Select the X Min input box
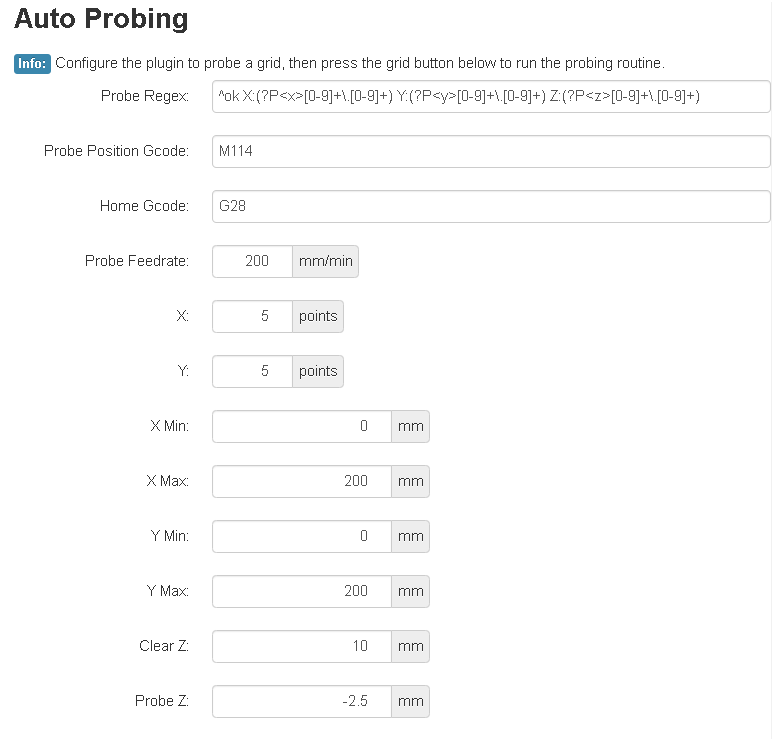The height and width of the screenshot is (746, 772). click(x=301, y=426)
